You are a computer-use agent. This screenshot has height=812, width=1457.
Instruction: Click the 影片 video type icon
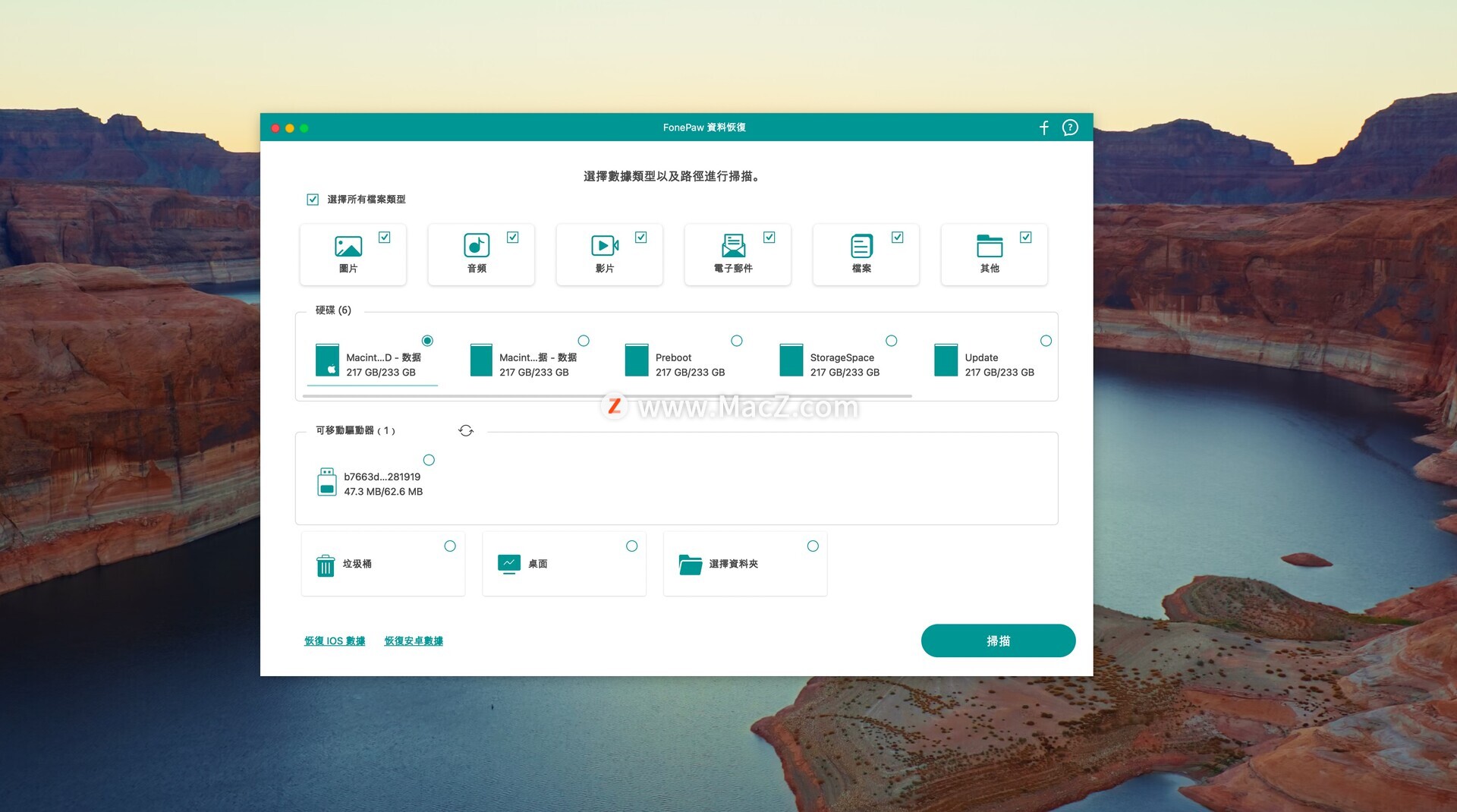tap(605, 246)
